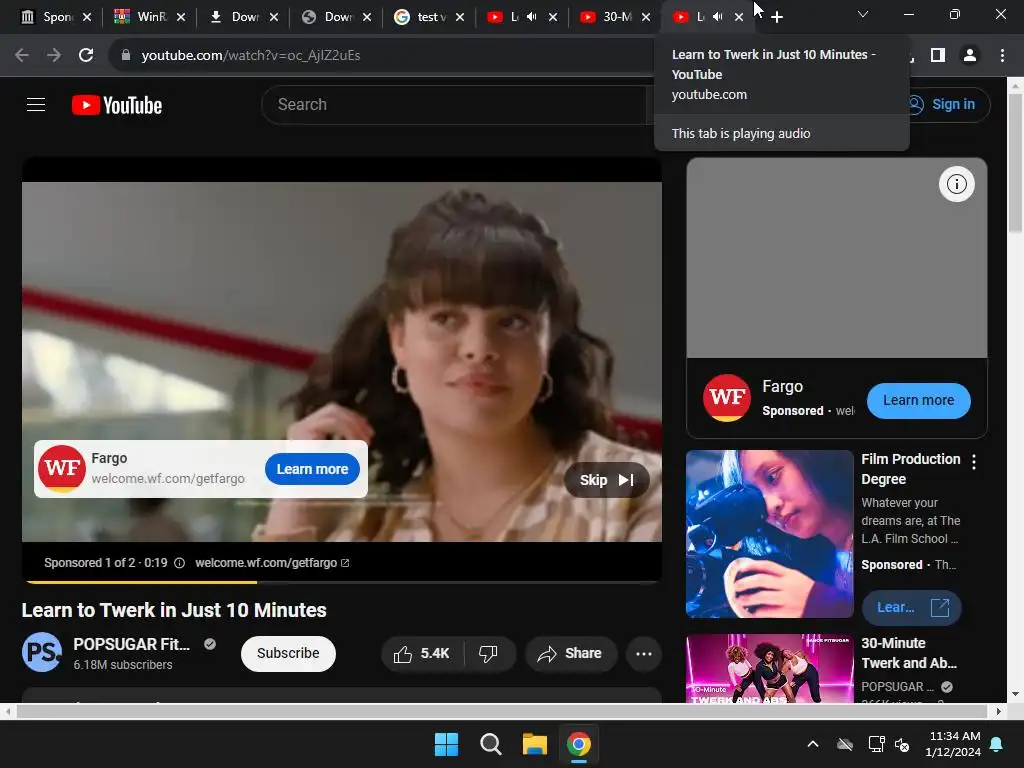Open File Explorer from taskbar
The image size is (1024, 768).
[x=534, y=744]
